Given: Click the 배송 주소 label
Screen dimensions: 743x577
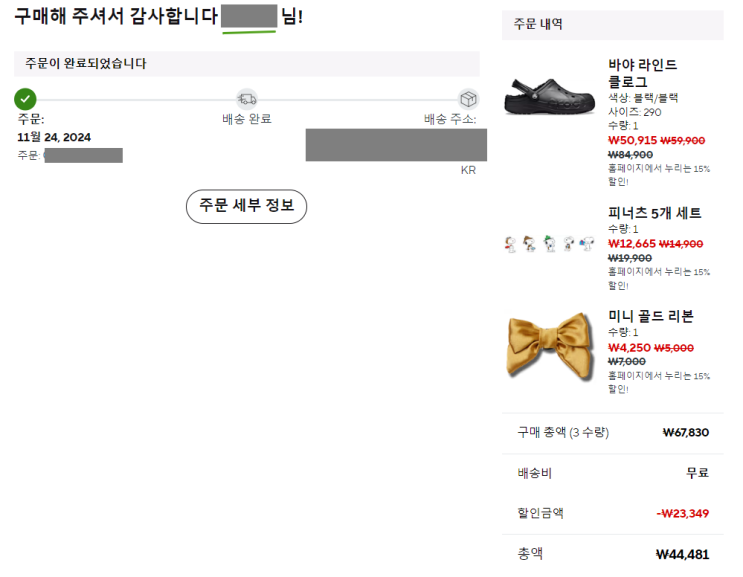Looking at the screenshot, I should [x=450, y=119].
